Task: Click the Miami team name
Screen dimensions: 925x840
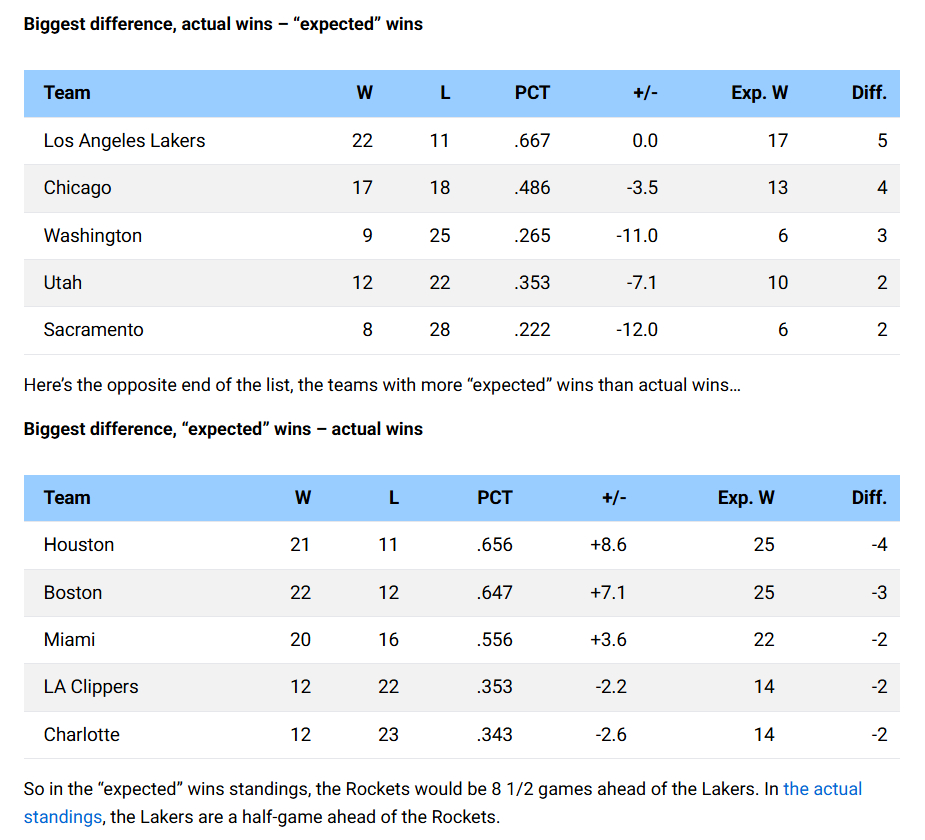Action: [x=70, y=640]
